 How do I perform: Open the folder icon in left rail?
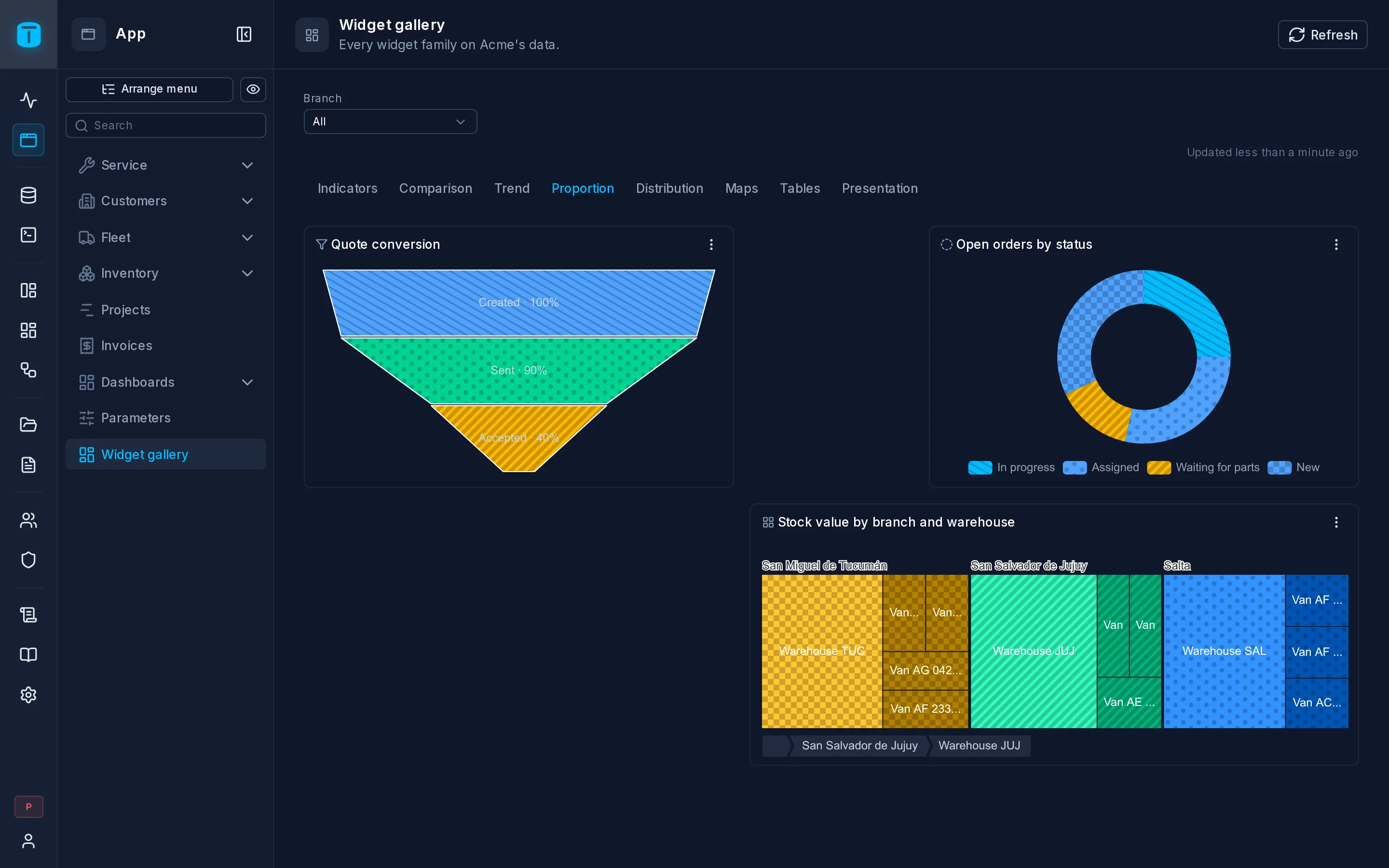28,424
